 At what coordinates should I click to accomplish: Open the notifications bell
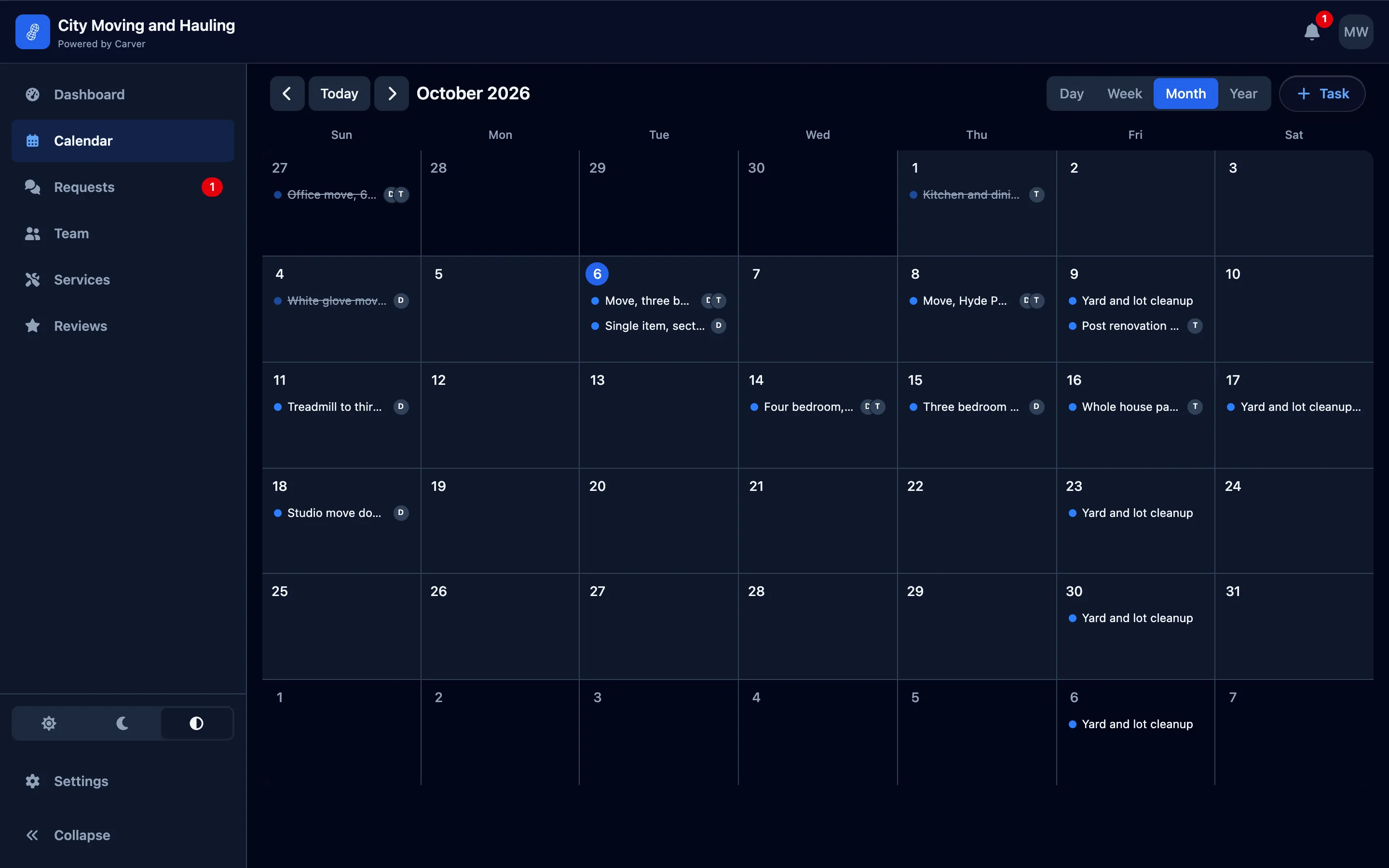1311,32
